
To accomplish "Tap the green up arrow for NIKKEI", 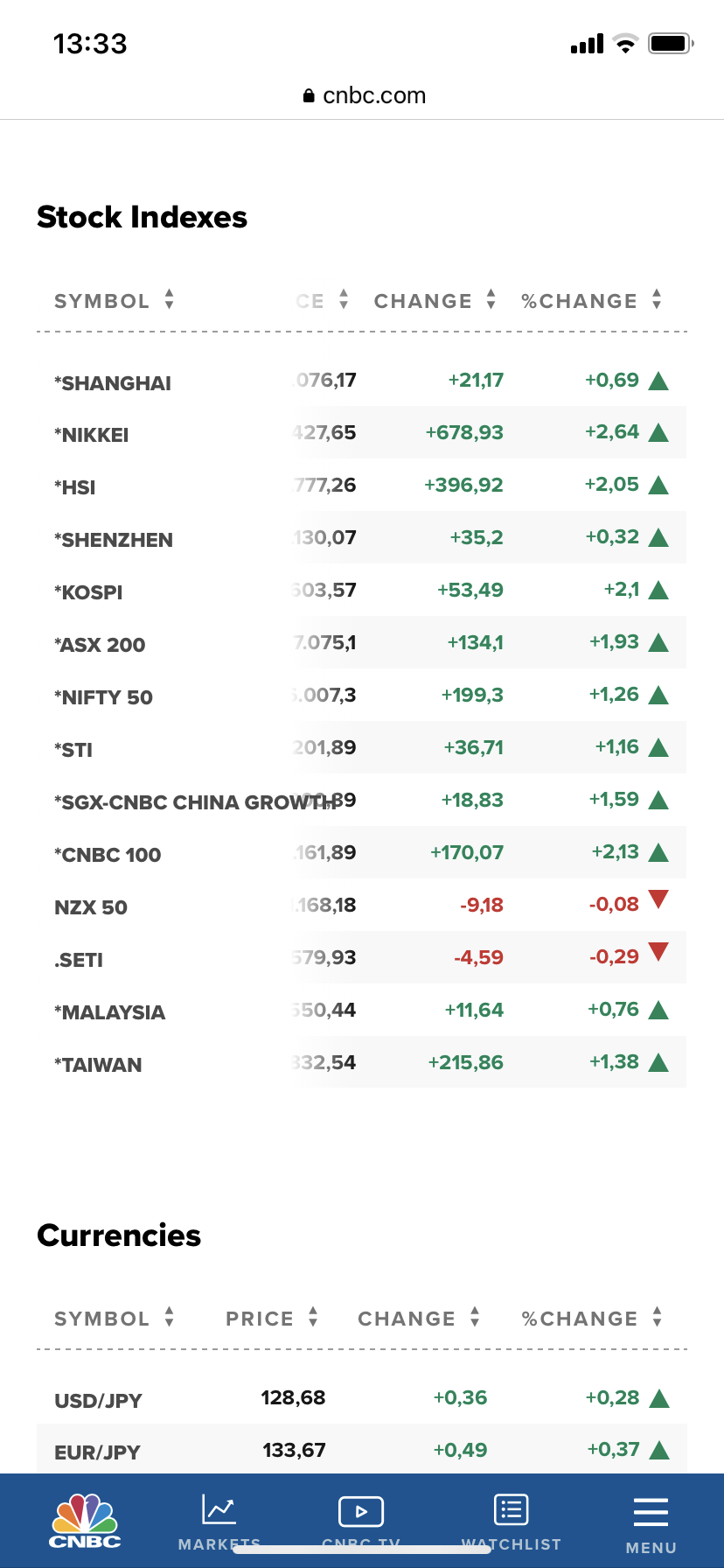I will [x=659, y=432].
